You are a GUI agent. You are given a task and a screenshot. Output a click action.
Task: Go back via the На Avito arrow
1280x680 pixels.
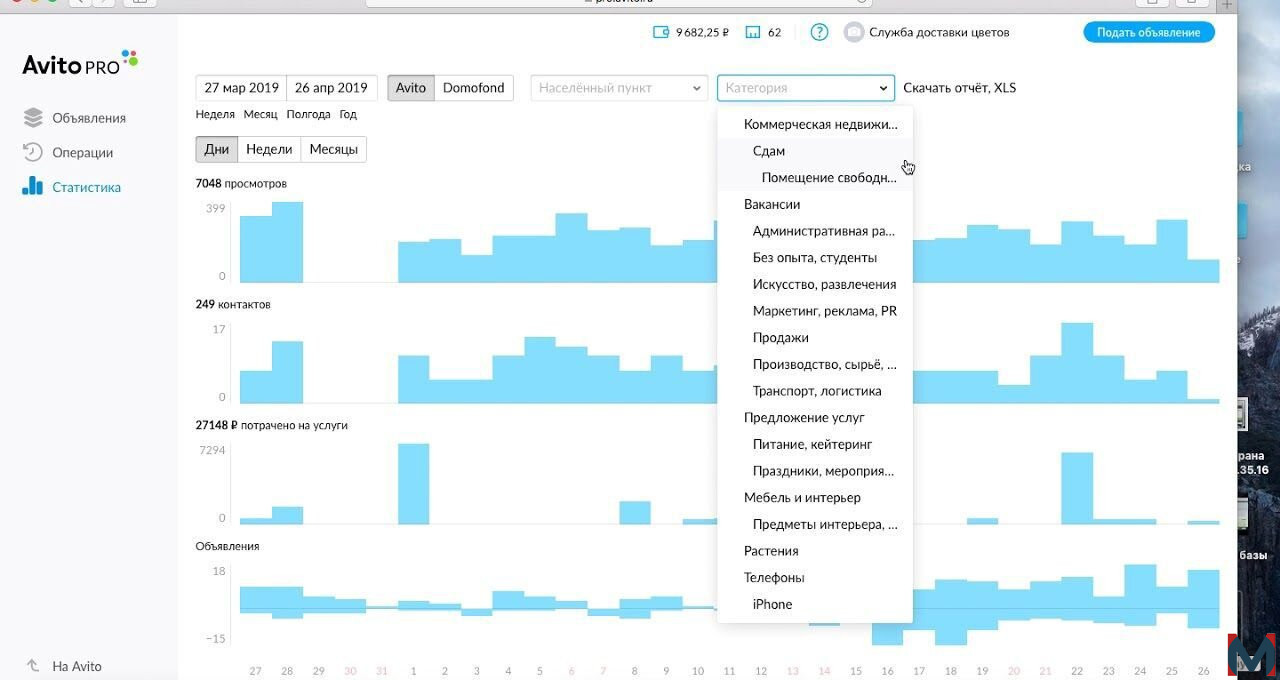(x=64, y=666)
